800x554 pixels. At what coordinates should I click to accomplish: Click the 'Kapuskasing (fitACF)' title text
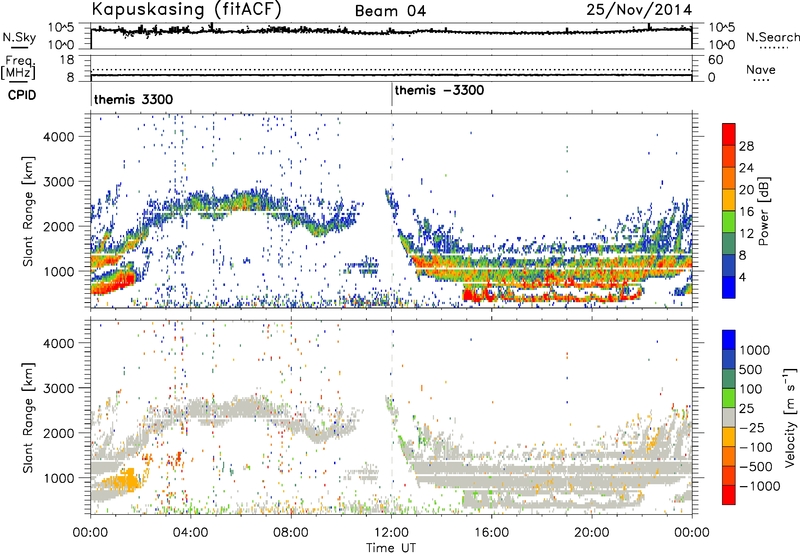click(186, 9)
